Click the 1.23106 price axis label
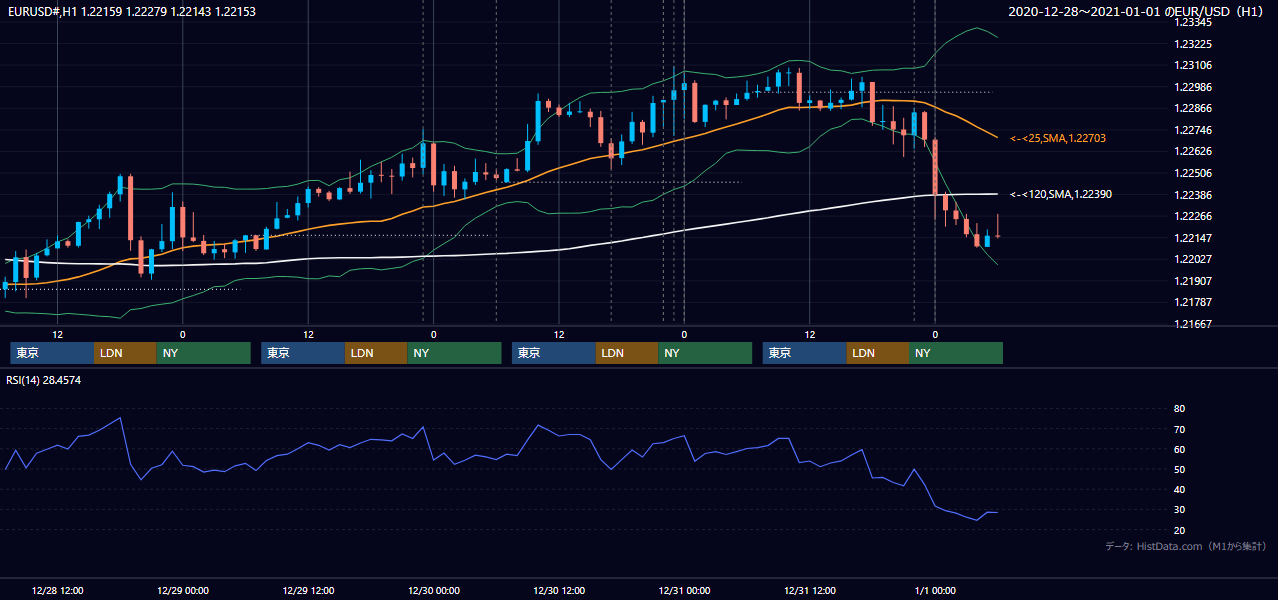The image size is (1278, 600). click(1193, 65)
